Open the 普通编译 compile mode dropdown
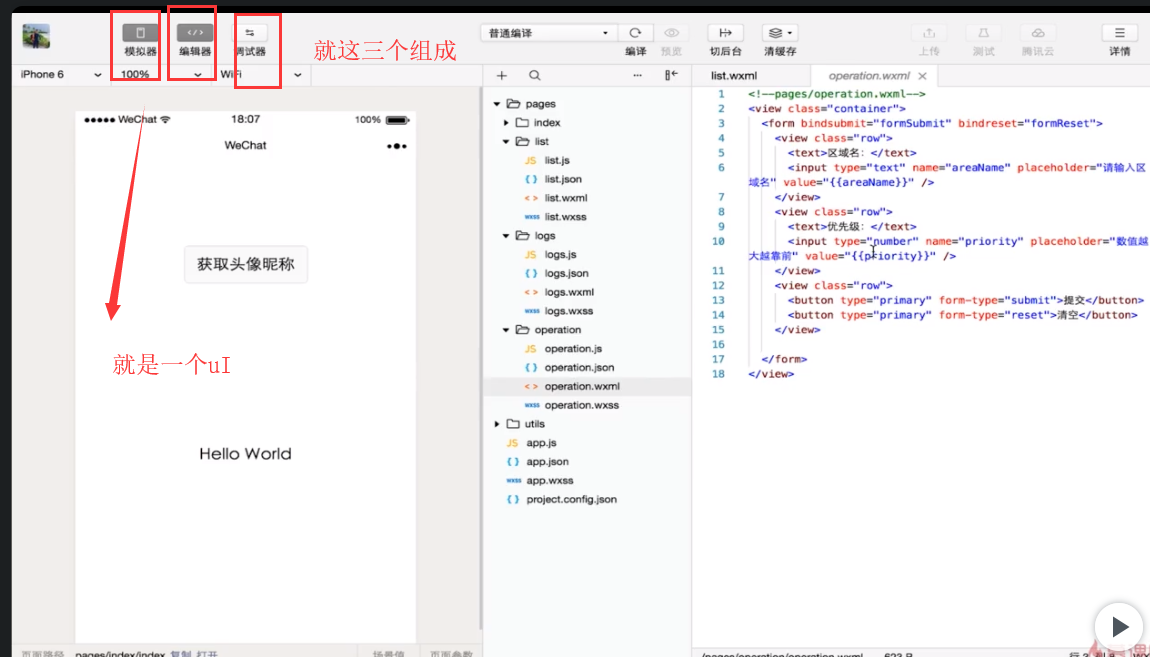Image resolution: width=1150 pixels, height=657 pixels. [x=549, y=33]
